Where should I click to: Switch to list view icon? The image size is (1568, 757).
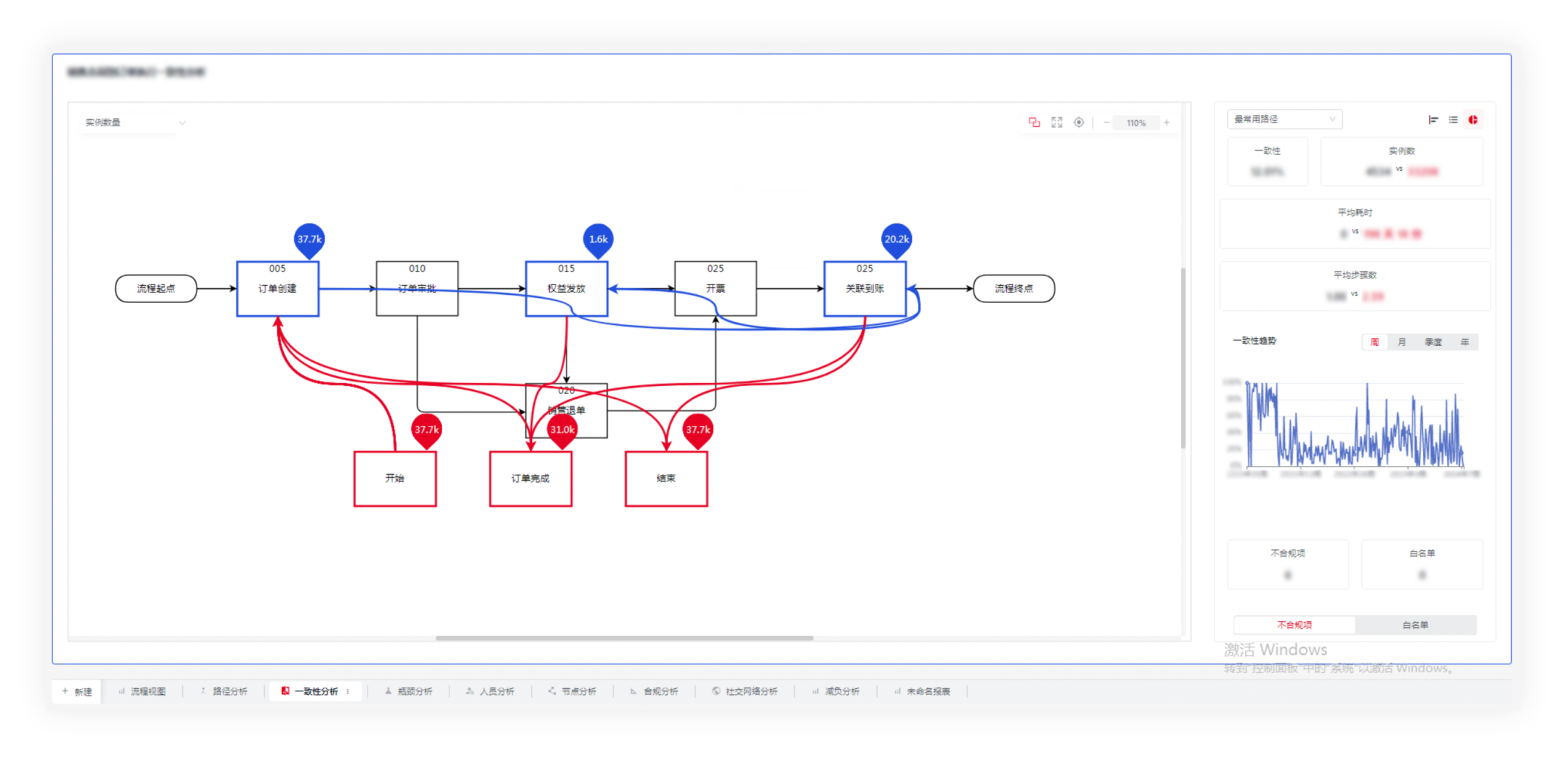1453,120
